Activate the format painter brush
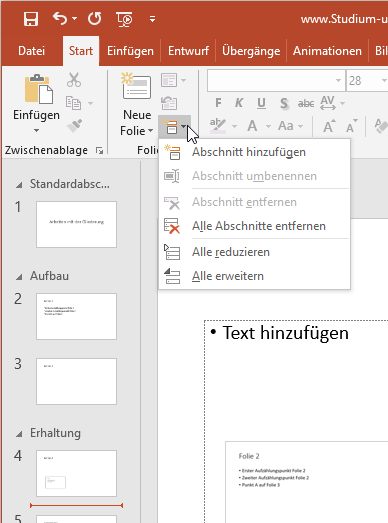Screen dimensions: 388x523 point(74,126)
